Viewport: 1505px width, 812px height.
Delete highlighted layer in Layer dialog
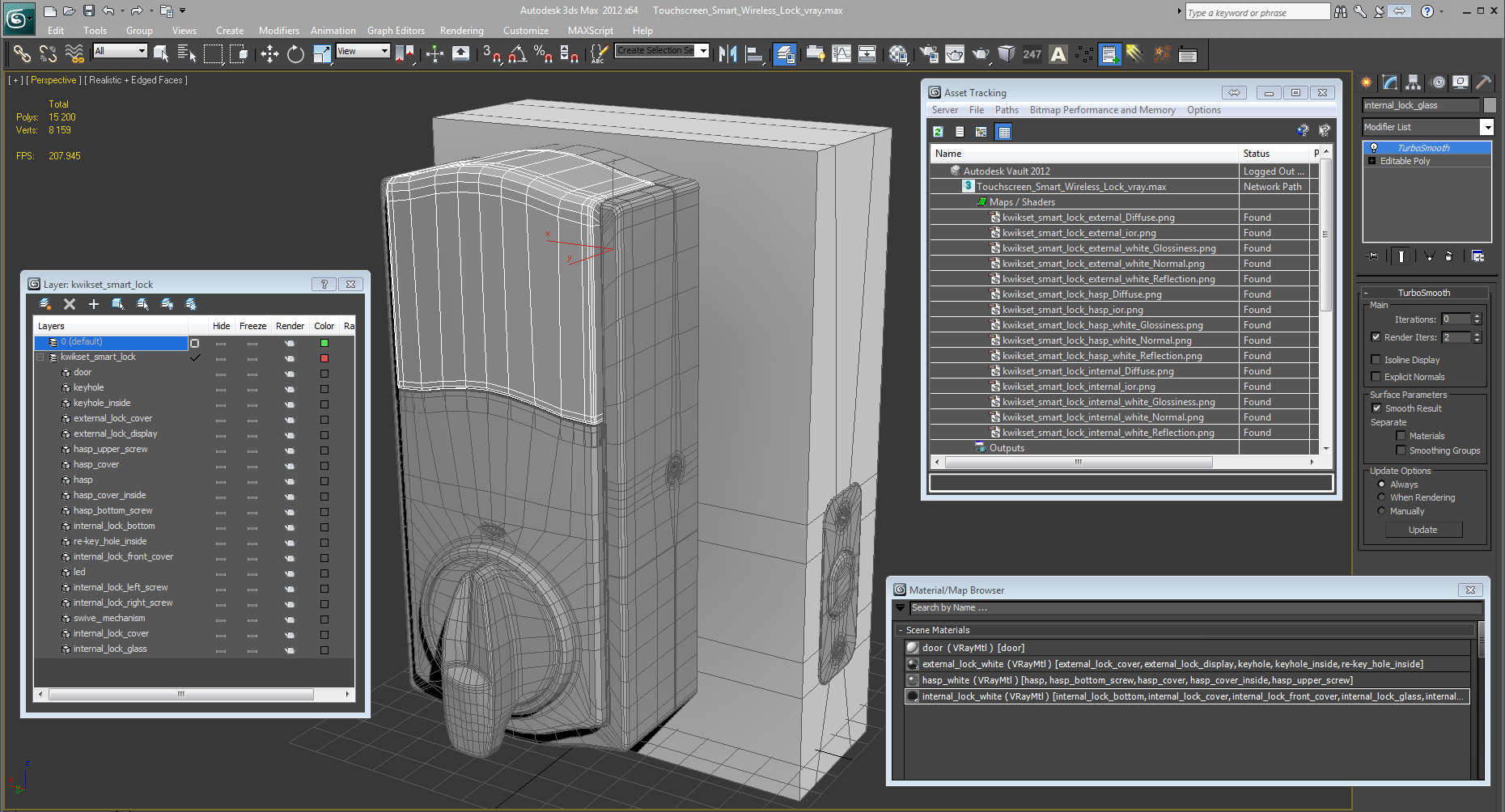pos(70,304)
